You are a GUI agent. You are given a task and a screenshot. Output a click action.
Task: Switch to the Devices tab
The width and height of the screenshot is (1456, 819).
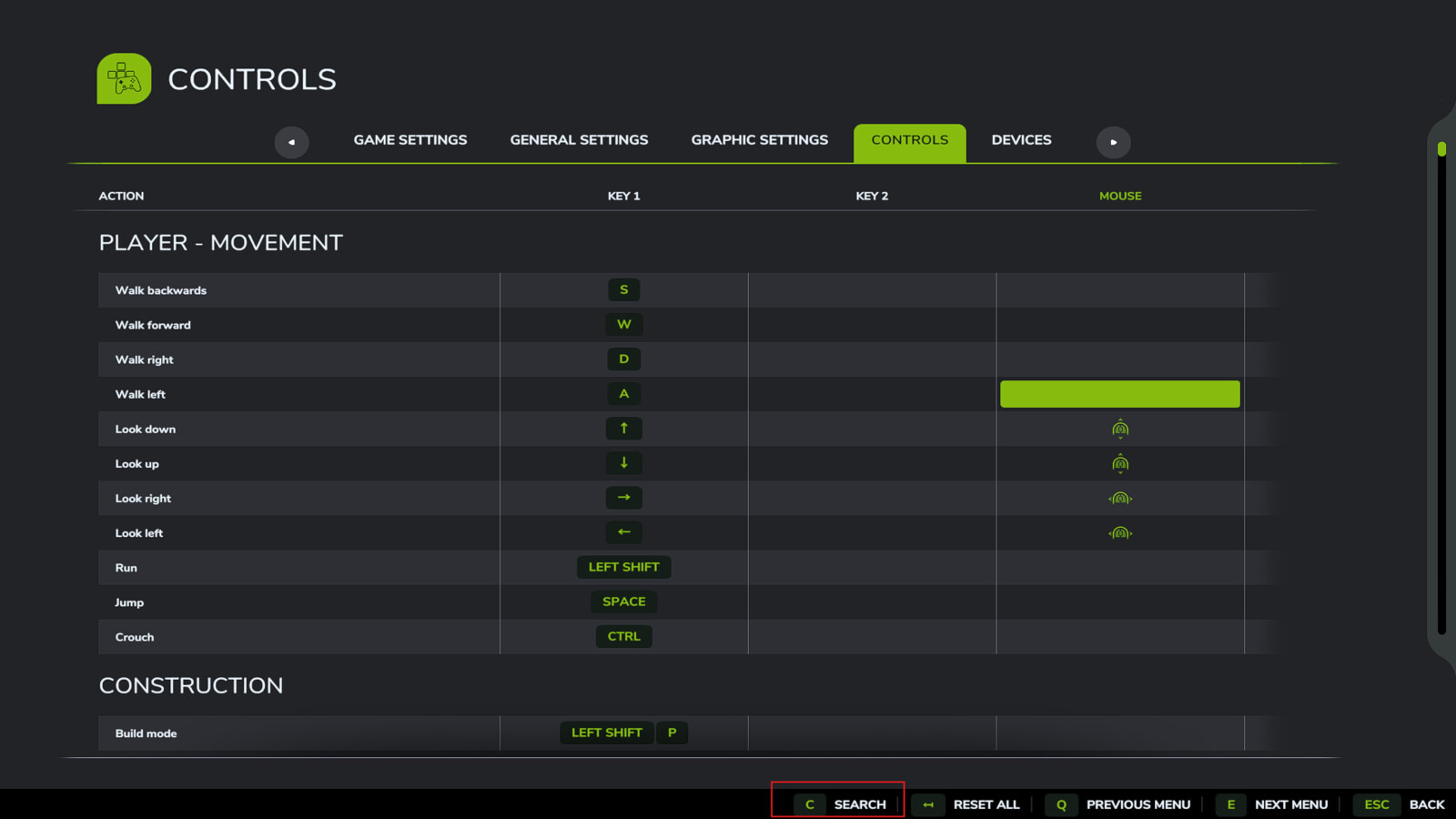point(1021,140)
